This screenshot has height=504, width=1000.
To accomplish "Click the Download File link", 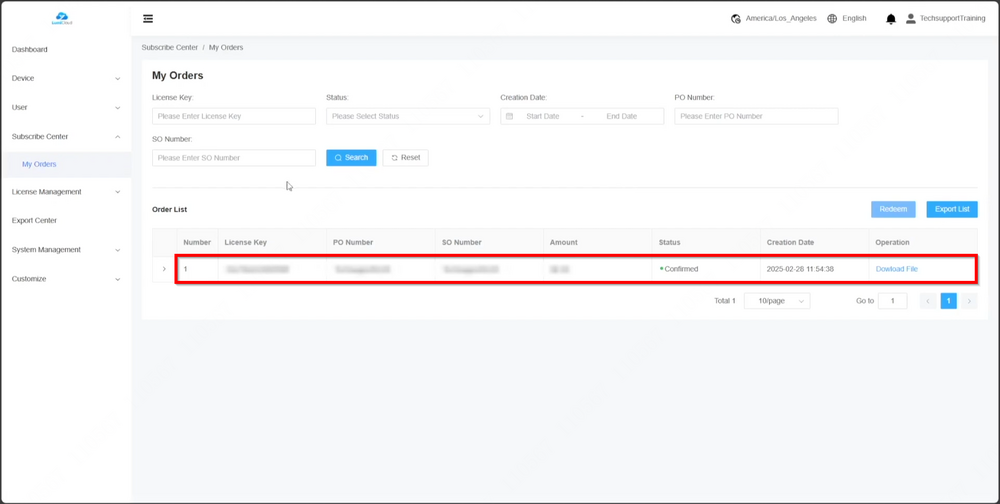I will [896, 269].
